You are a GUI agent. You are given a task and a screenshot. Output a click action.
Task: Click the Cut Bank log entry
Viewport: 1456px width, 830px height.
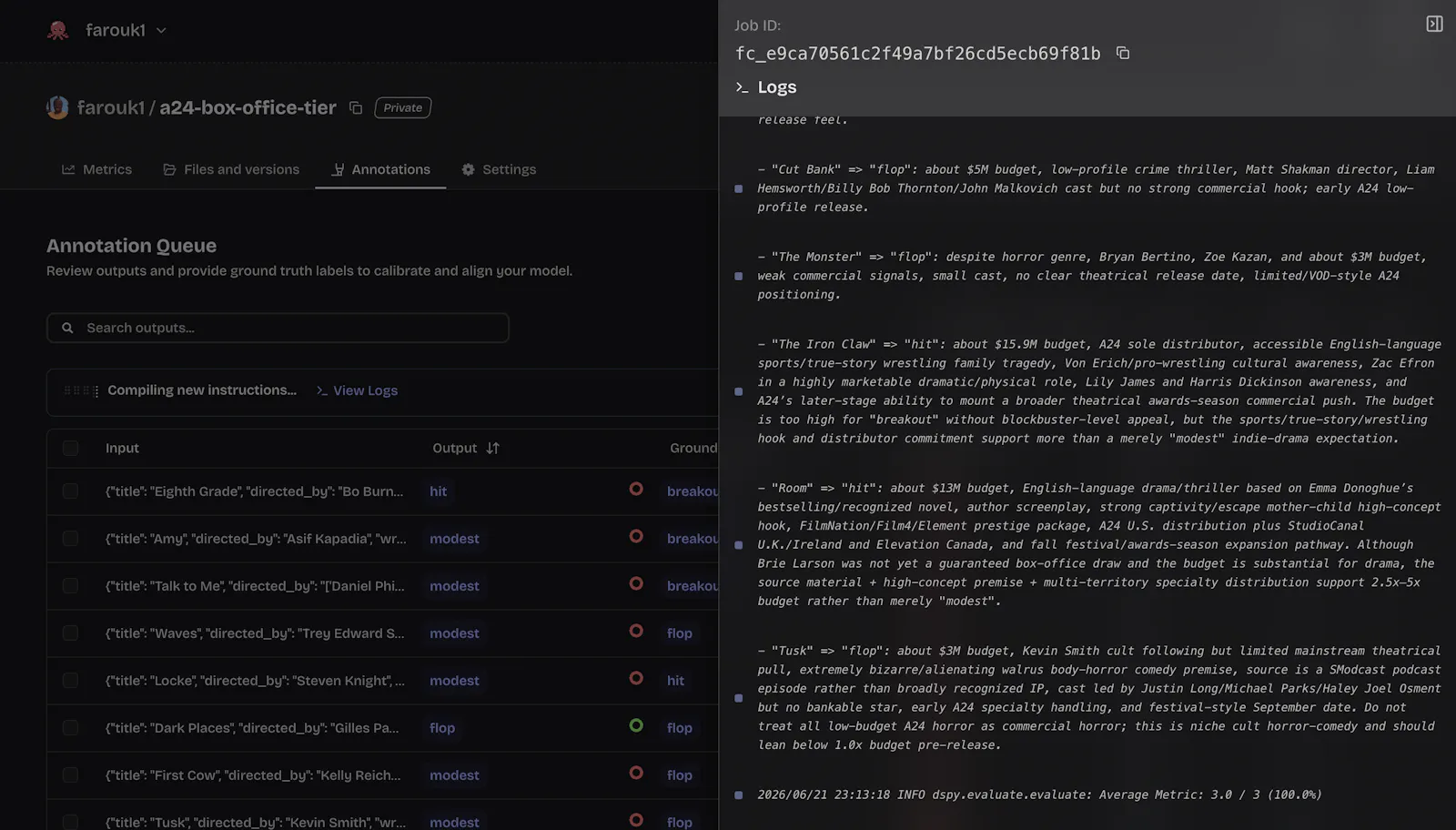(1097, 188)
